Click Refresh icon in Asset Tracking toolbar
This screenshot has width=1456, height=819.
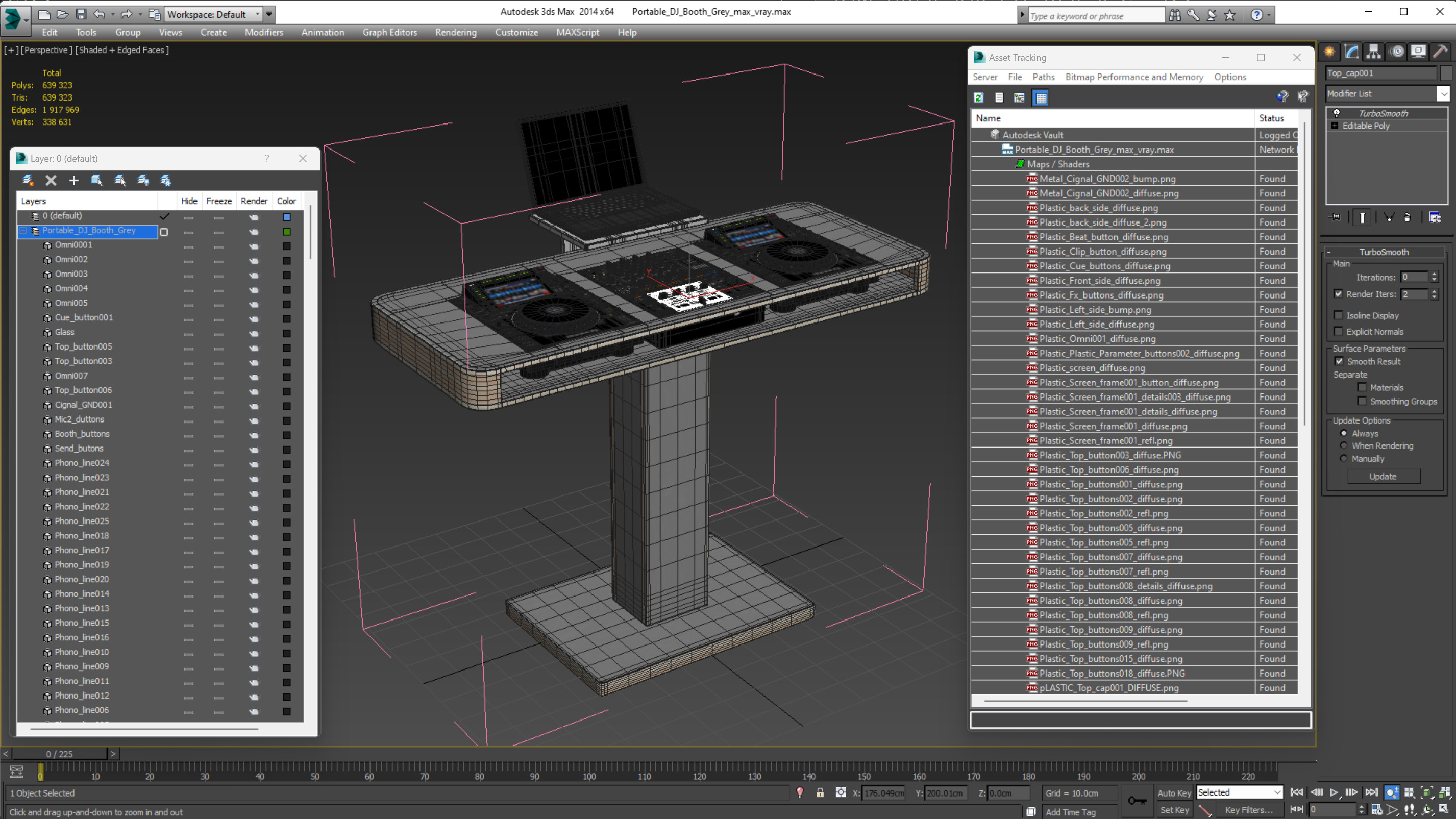click(978, 98)
